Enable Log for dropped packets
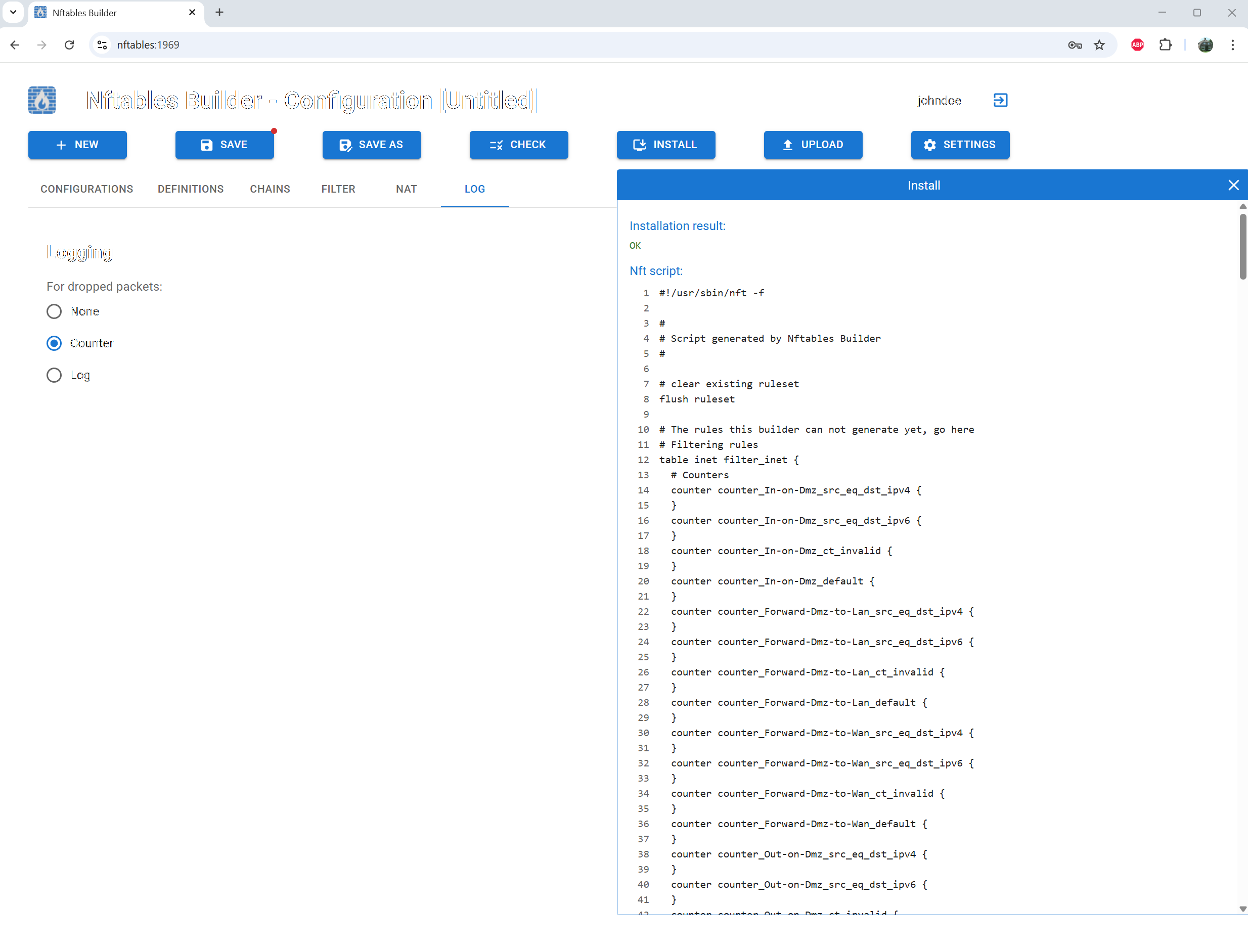The width and height of the screenshot is (1248, 952). pyautogui.click(x=54, y=375)
